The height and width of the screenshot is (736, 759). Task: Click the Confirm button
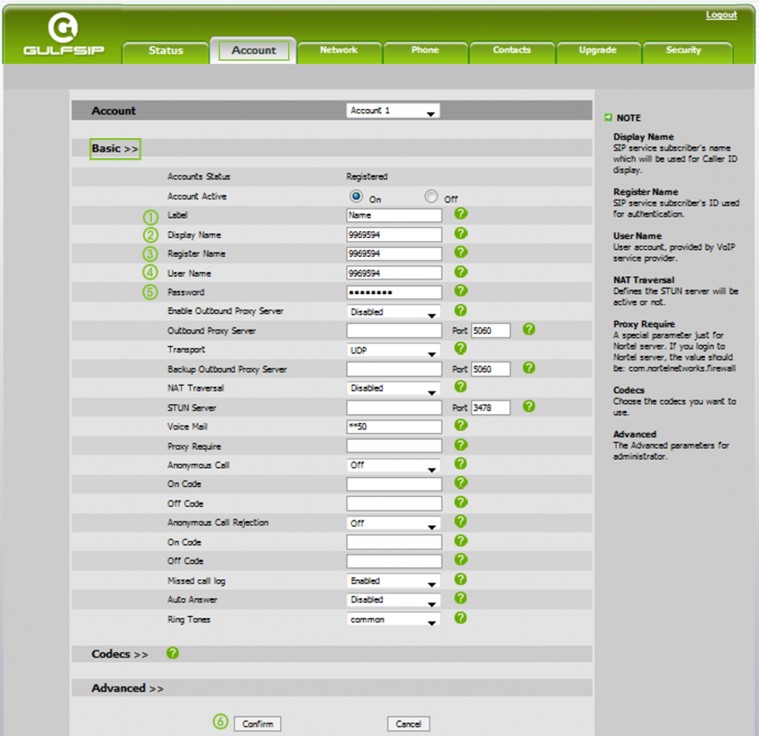258,723
